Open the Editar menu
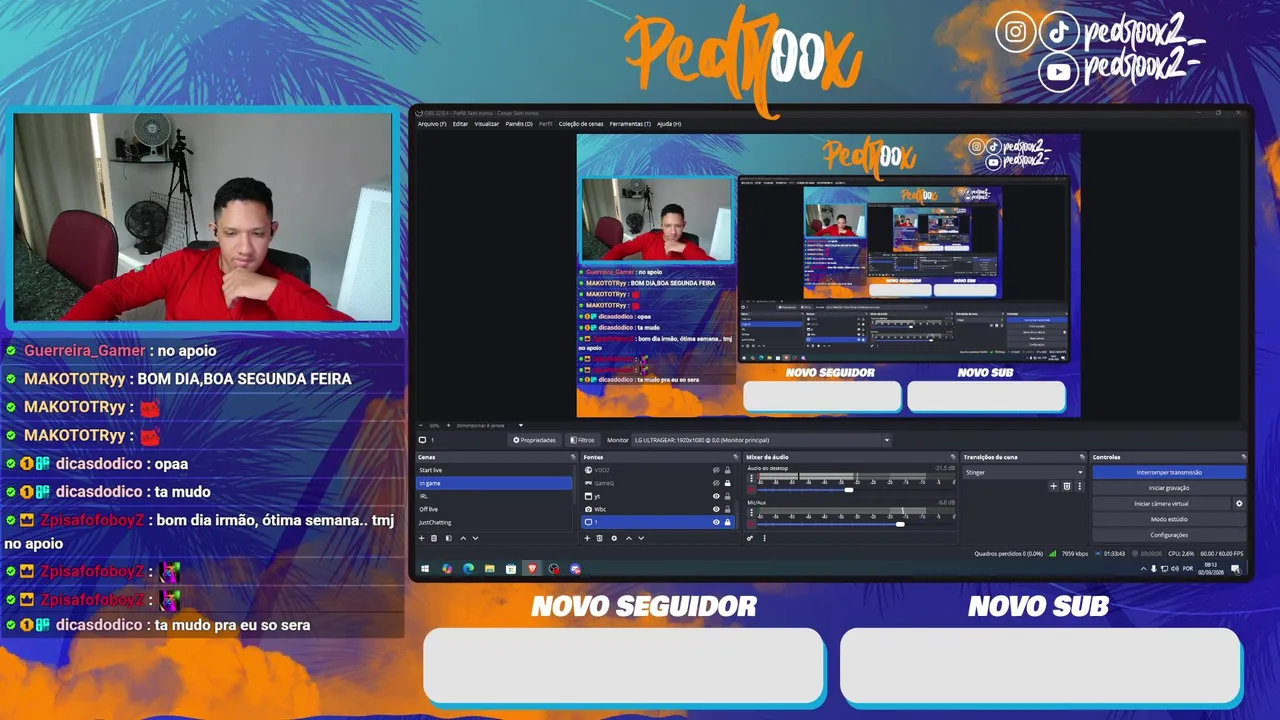The height and width of the screenshot is (720, 1280). click(460, 124)
